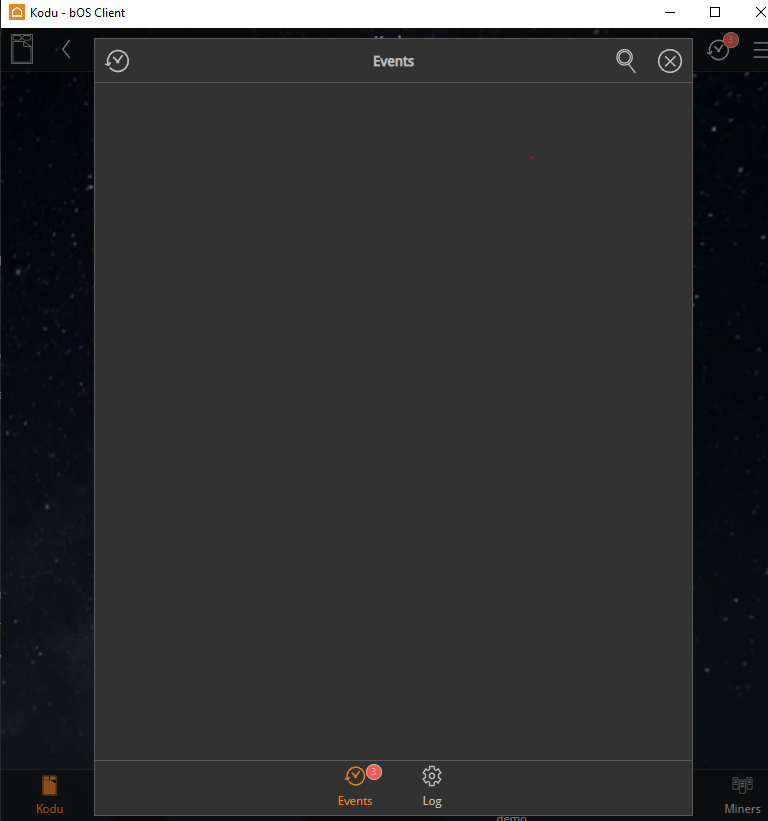Click the history clock icon in Events header
This screenshot has width=768, height=821.
coord(118,61)
